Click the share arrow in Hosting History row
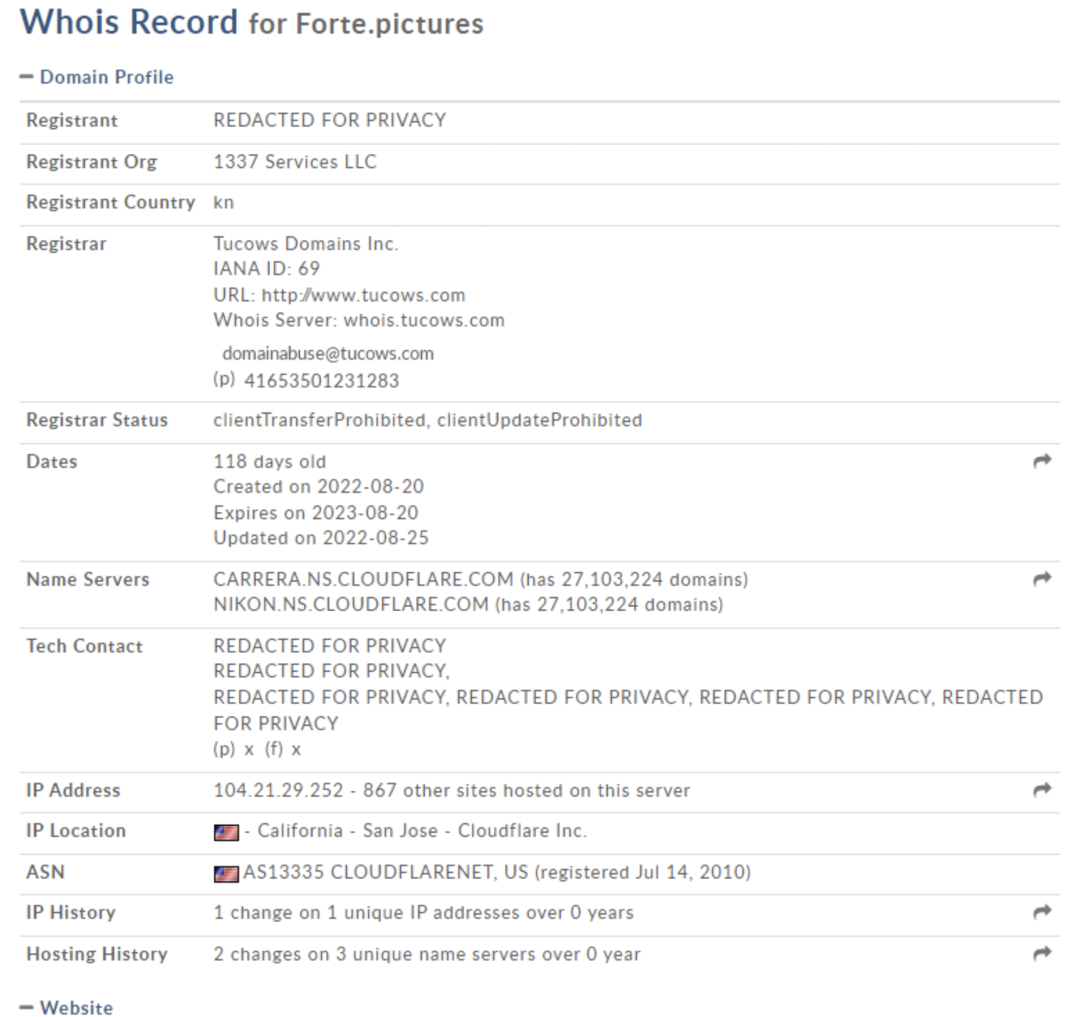The height and width of the screenshot is (1017, 1080). point(1042,953)
